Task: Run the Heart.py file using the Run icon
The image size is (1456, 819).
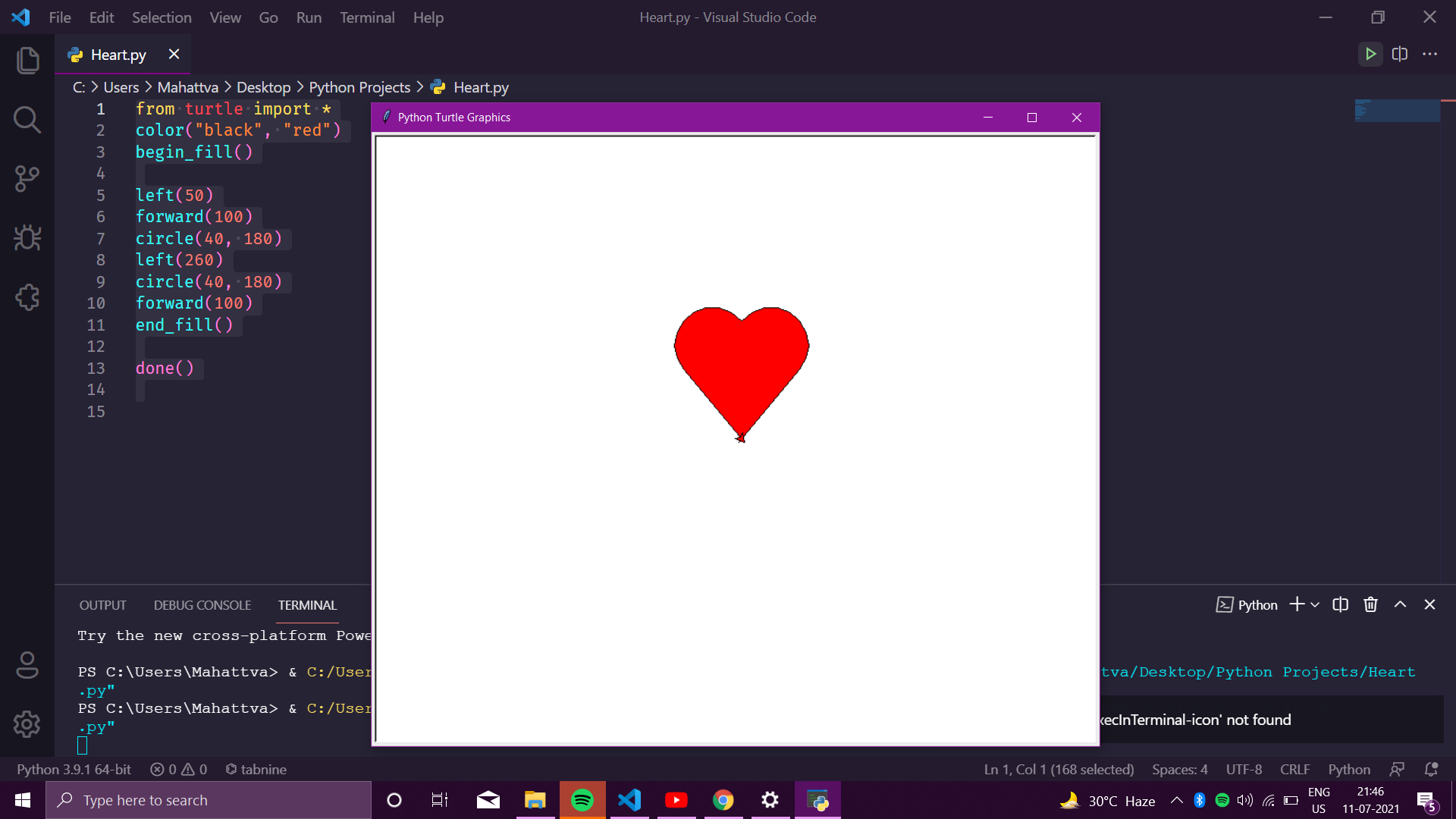Action: click(1370, 54)
